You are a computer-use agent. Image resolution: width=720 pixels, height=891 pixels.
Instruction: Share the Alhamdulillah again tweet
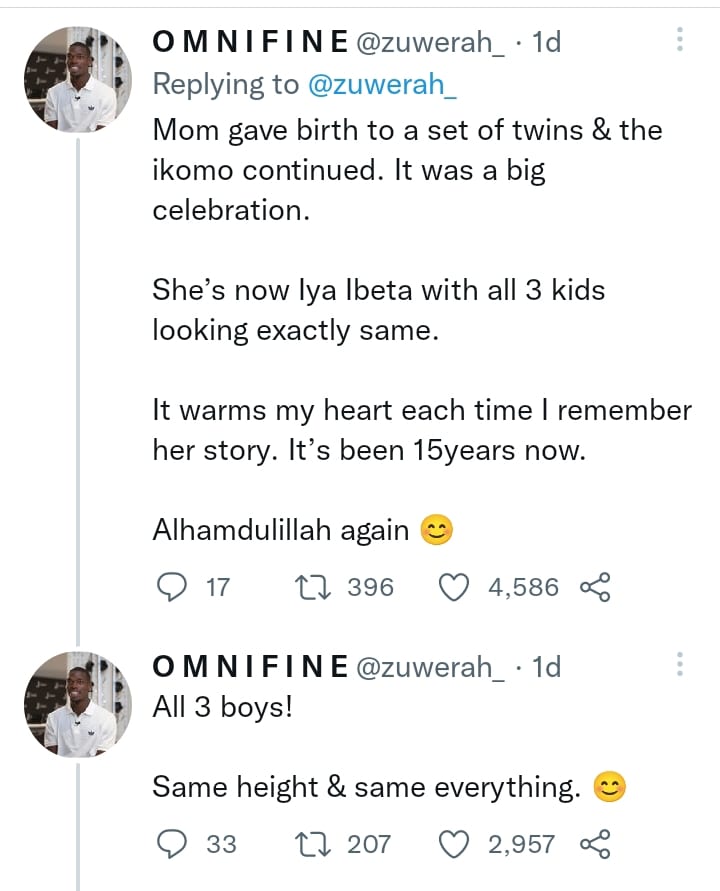click(595, 587)
